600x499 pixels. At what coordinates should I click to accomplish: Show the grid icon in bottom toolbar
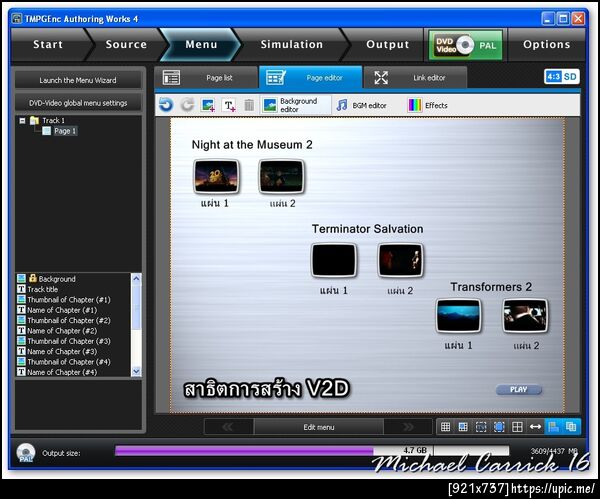coord(445,427)
